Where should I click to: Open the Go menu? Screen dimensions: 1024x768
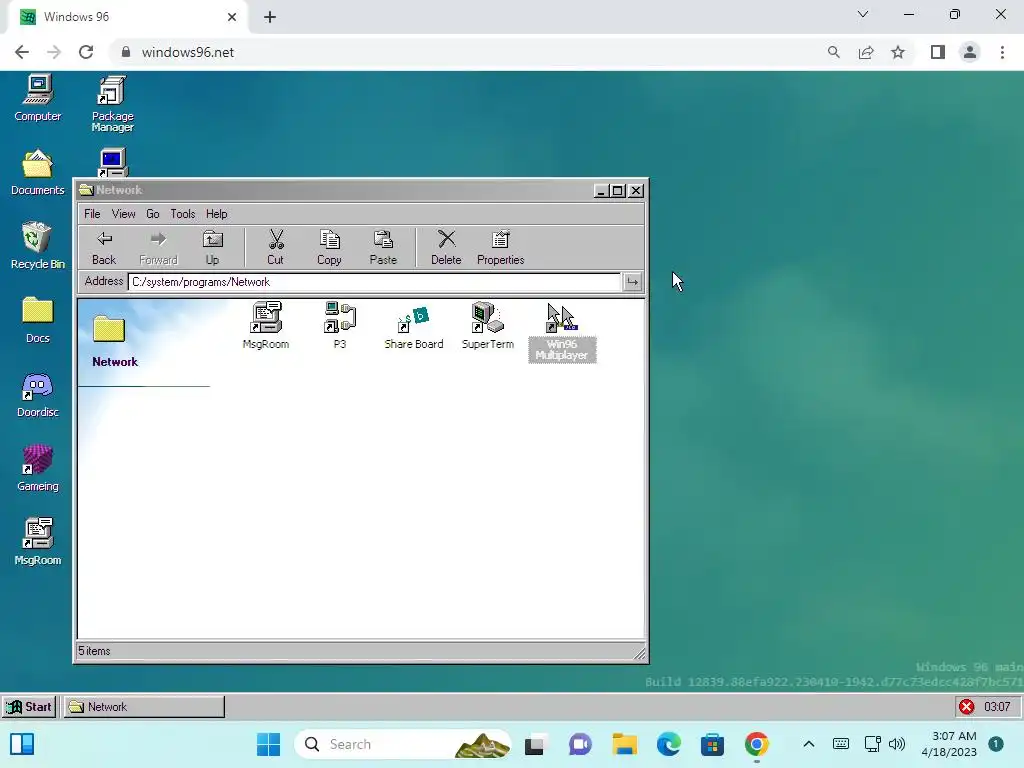[x=153, y=214]
